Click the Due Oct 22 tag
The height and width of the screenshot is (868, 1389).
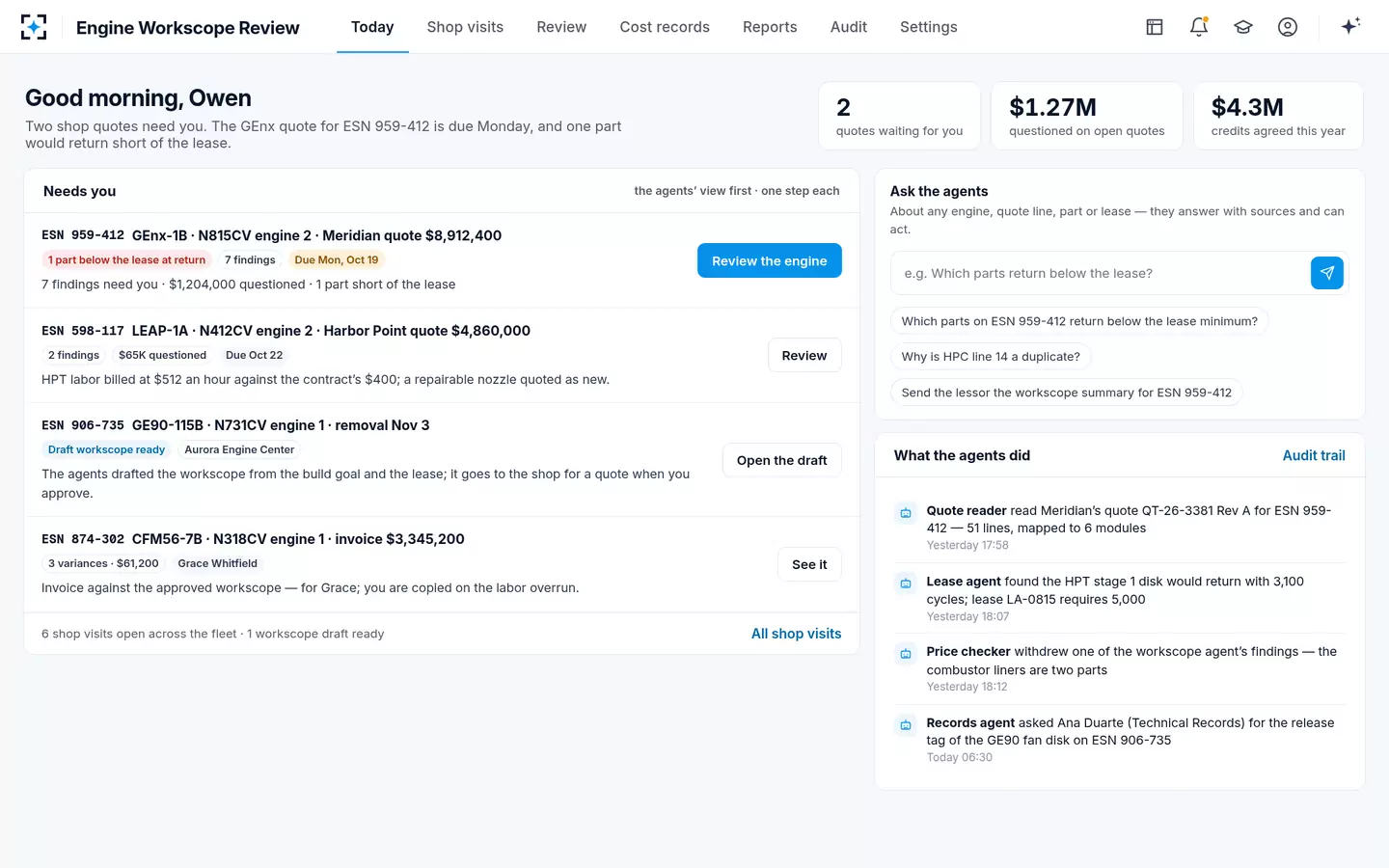point(255,355)
